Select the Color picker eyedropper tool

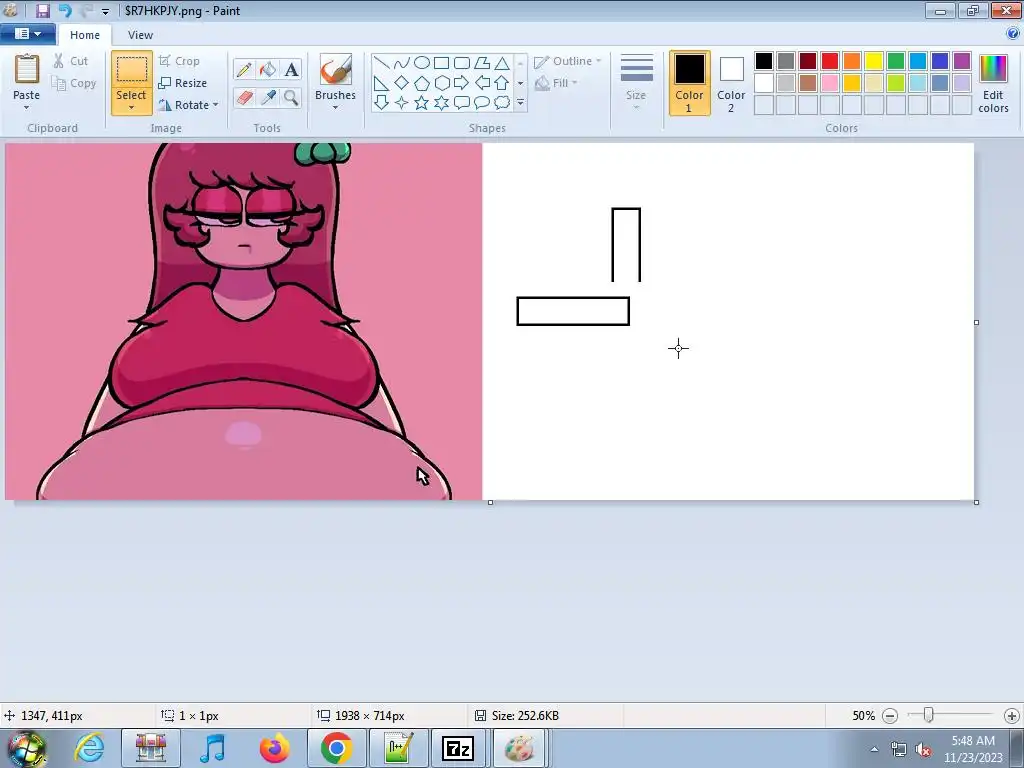click(x=268, y=98)
